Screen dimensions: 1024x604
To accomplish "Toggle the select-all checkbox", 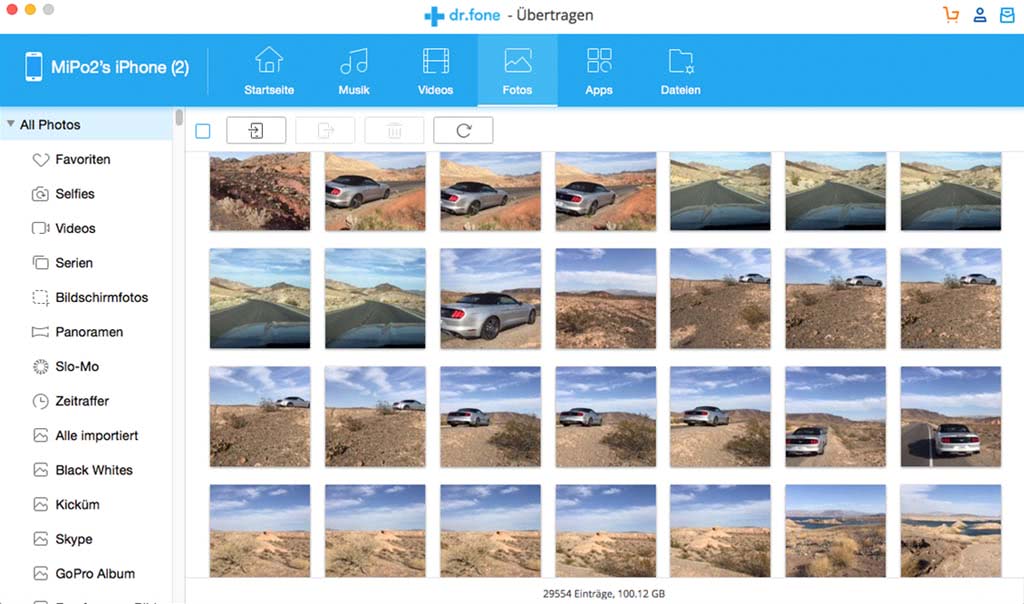I will [x=203, y=131].
